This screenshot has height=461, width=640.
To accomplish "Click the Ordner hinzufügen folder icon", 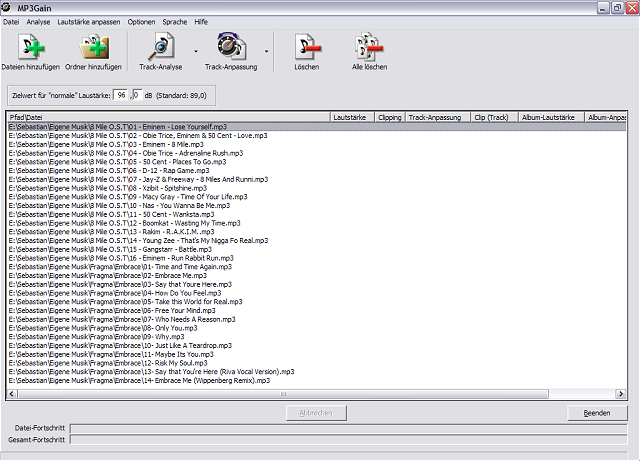I will click(x=93, y=48).
